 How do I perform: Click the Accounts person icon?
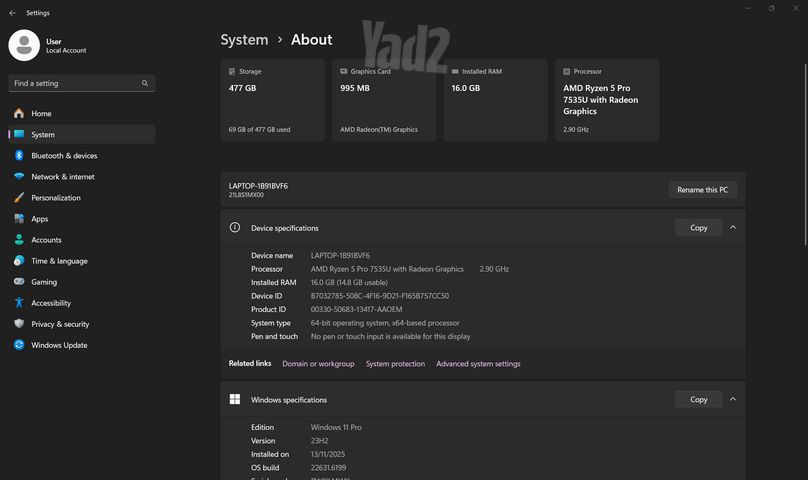[19, 240]
